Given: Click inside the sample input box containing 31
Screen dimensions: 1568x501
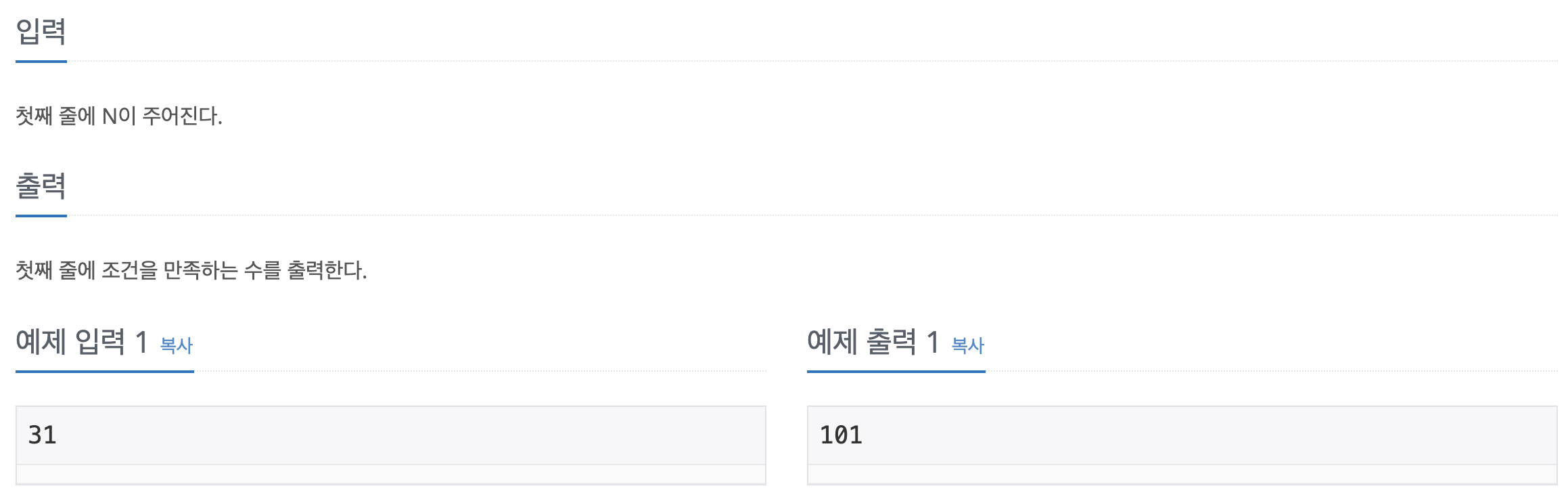Looking at the screenshot, I should tap(391, 435).
